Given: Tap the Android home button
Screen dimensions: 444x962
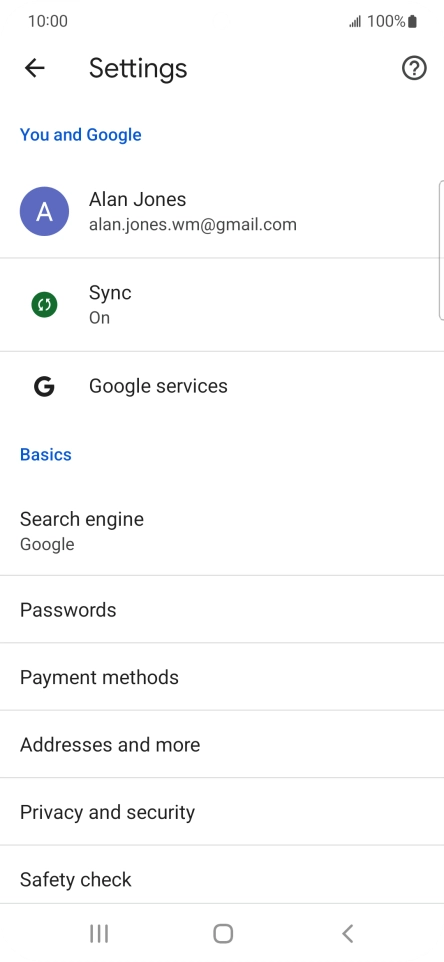Looking at the screenshot, I should click(x=223, y=934).
